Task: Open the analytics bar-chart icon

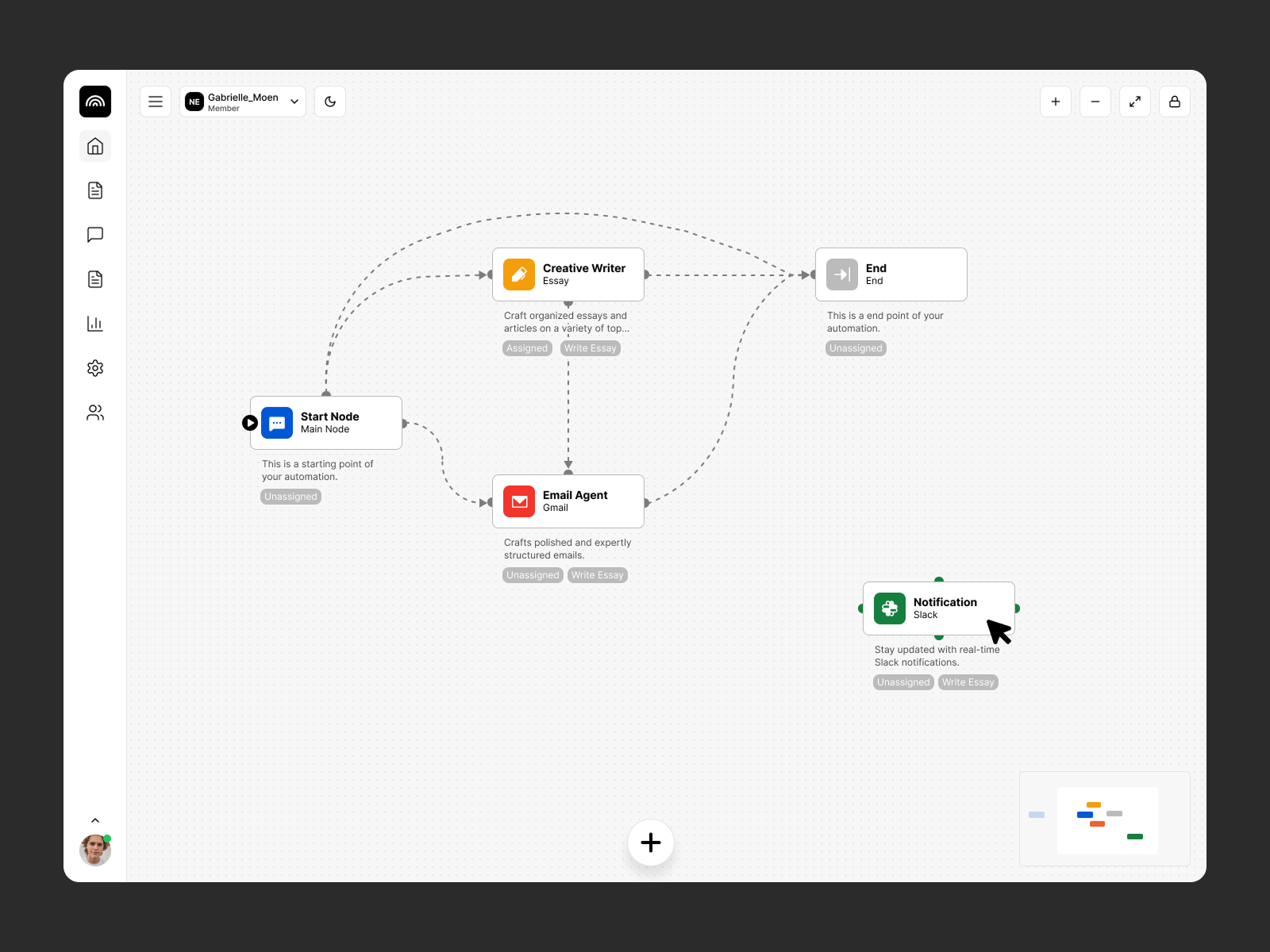Action: click(95, 324)
